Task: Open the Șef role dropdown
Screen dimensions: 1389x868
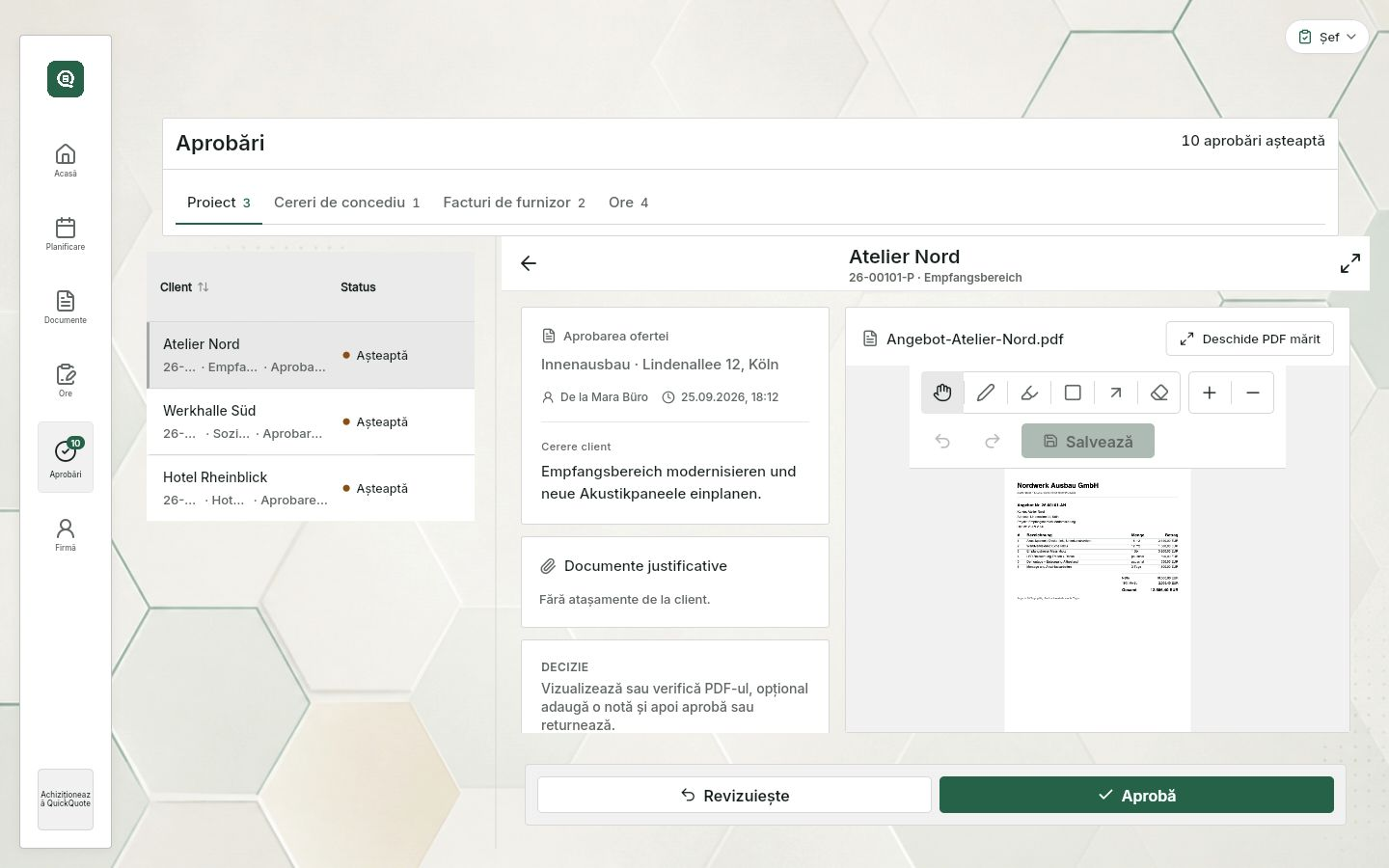Action: [1327, 37]
